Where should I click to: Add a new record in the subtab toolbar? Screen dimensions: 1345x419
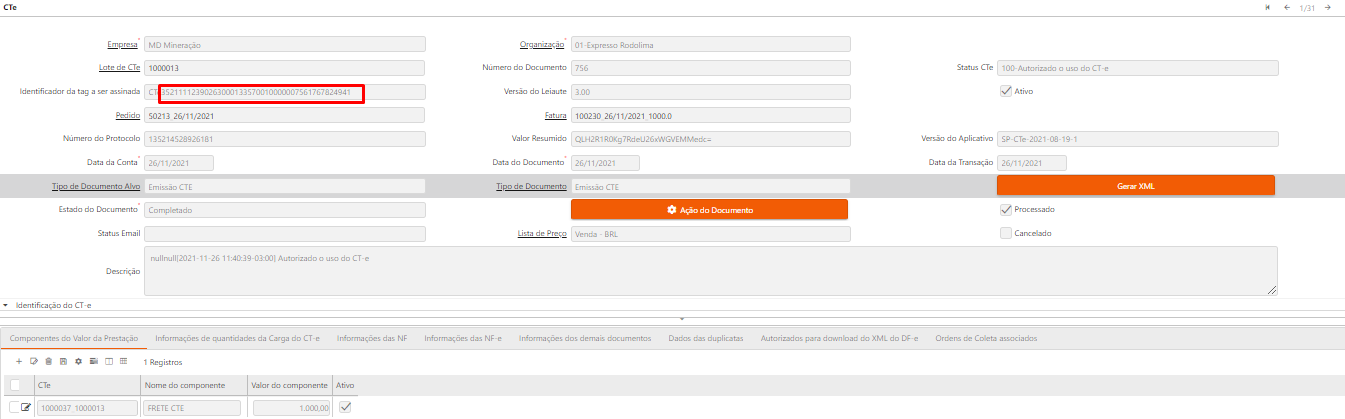pos(19,361)
